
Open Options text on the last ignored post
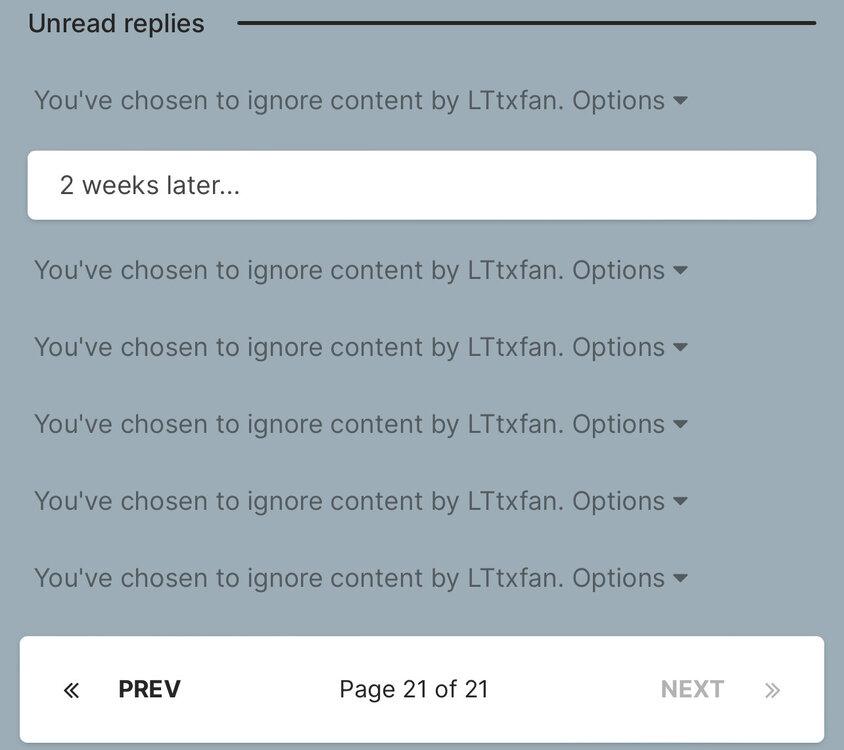point(618,578)
